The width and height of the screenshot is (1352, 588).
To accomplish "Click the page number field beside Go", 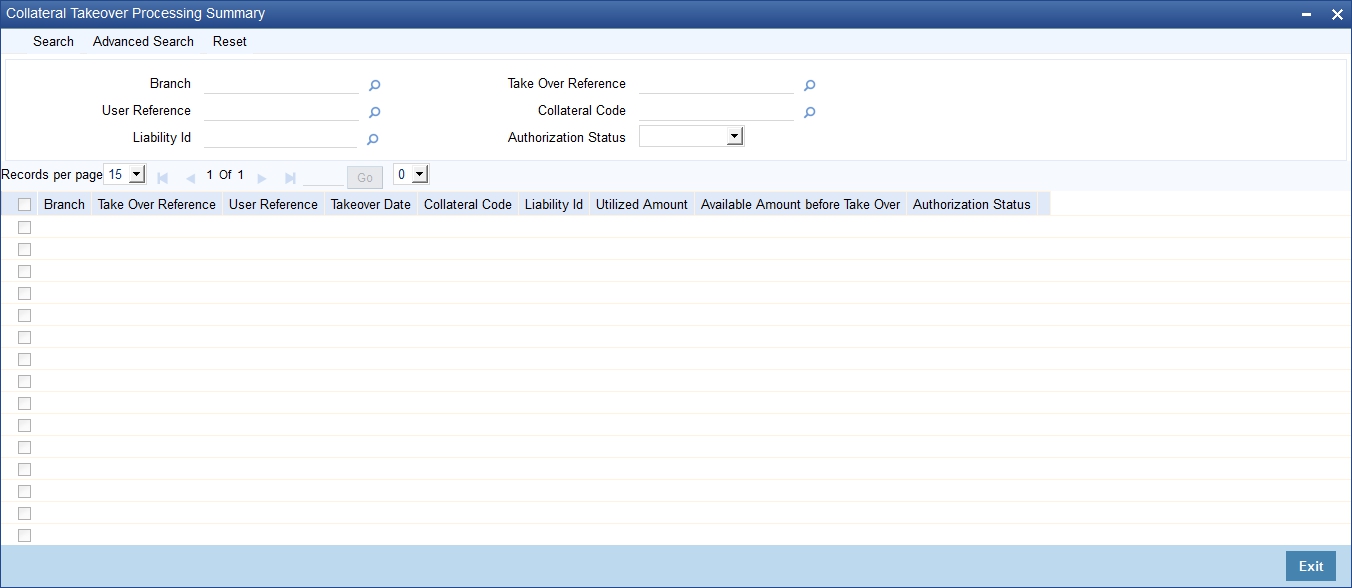I will (x=323, y=177).
